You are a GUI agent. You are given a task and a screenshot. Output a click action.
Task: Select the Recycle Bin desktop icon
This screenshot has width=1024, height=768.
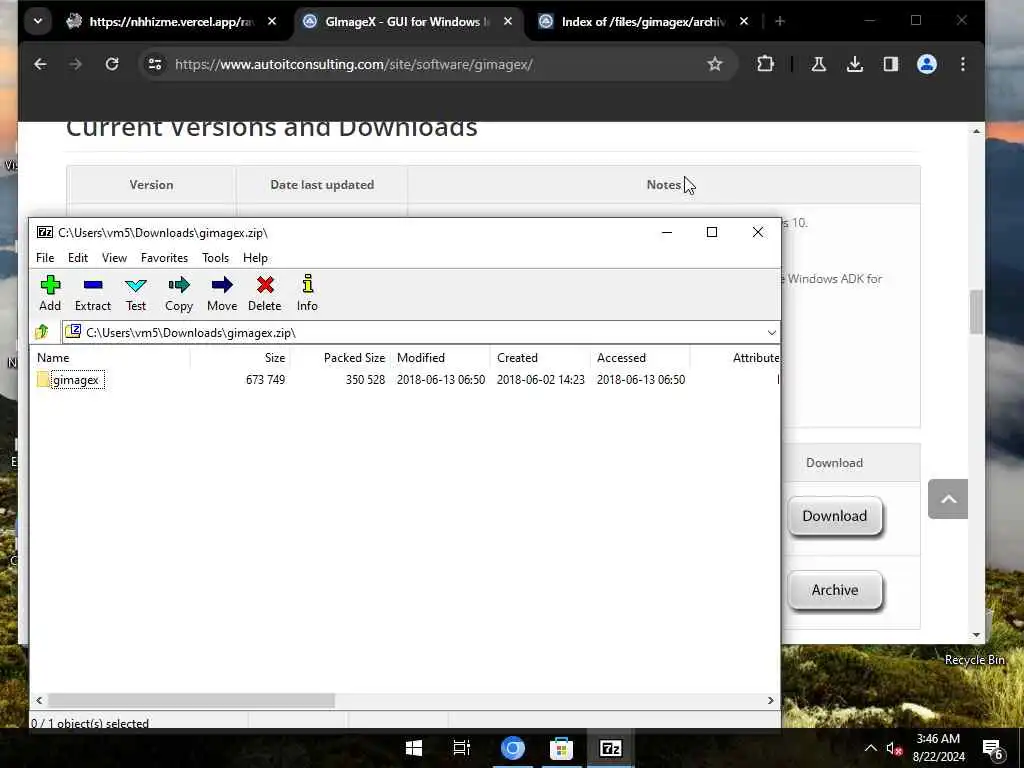pos(974,660)
